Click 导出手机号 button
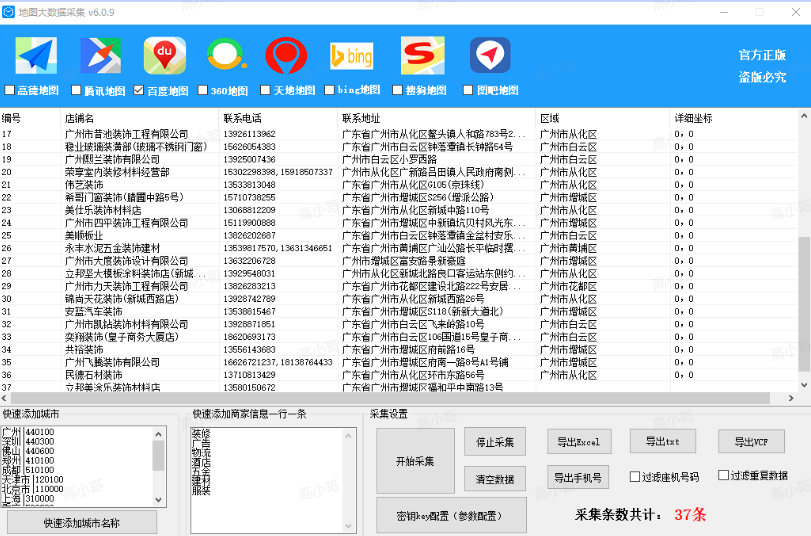The height and width of the screenshot is (536, 811). click(x=578, y=478)
